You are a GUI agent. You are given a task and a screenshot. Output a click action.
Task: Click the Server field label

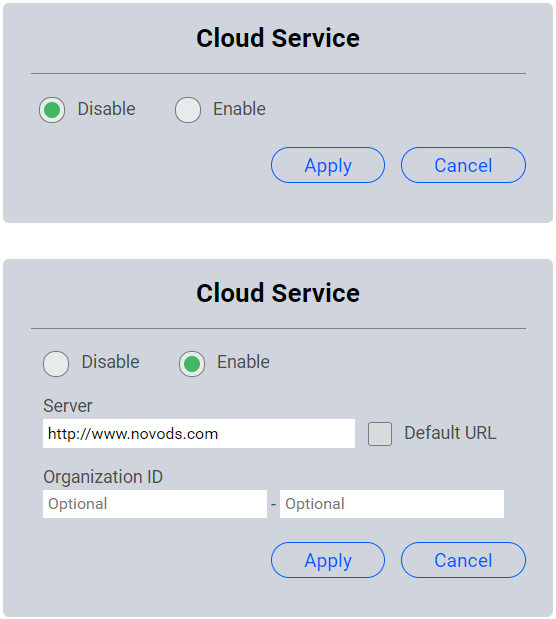68,406
